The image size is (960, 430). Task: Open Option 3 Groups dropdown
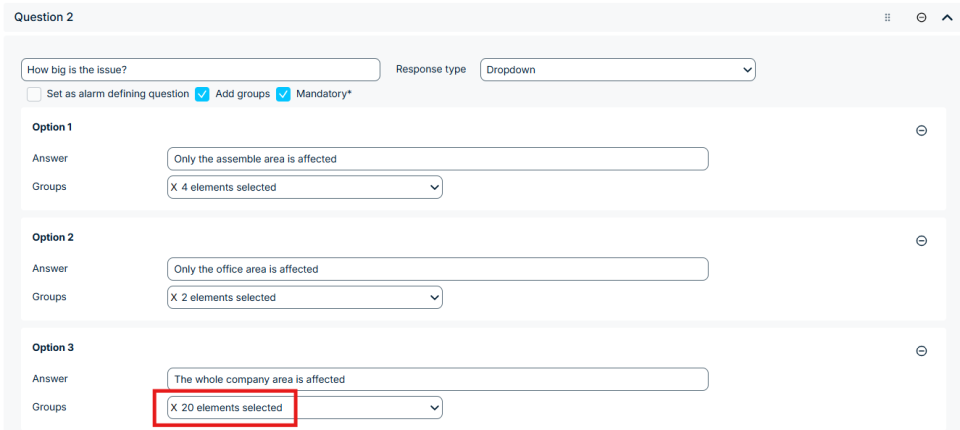pos(434,408)
